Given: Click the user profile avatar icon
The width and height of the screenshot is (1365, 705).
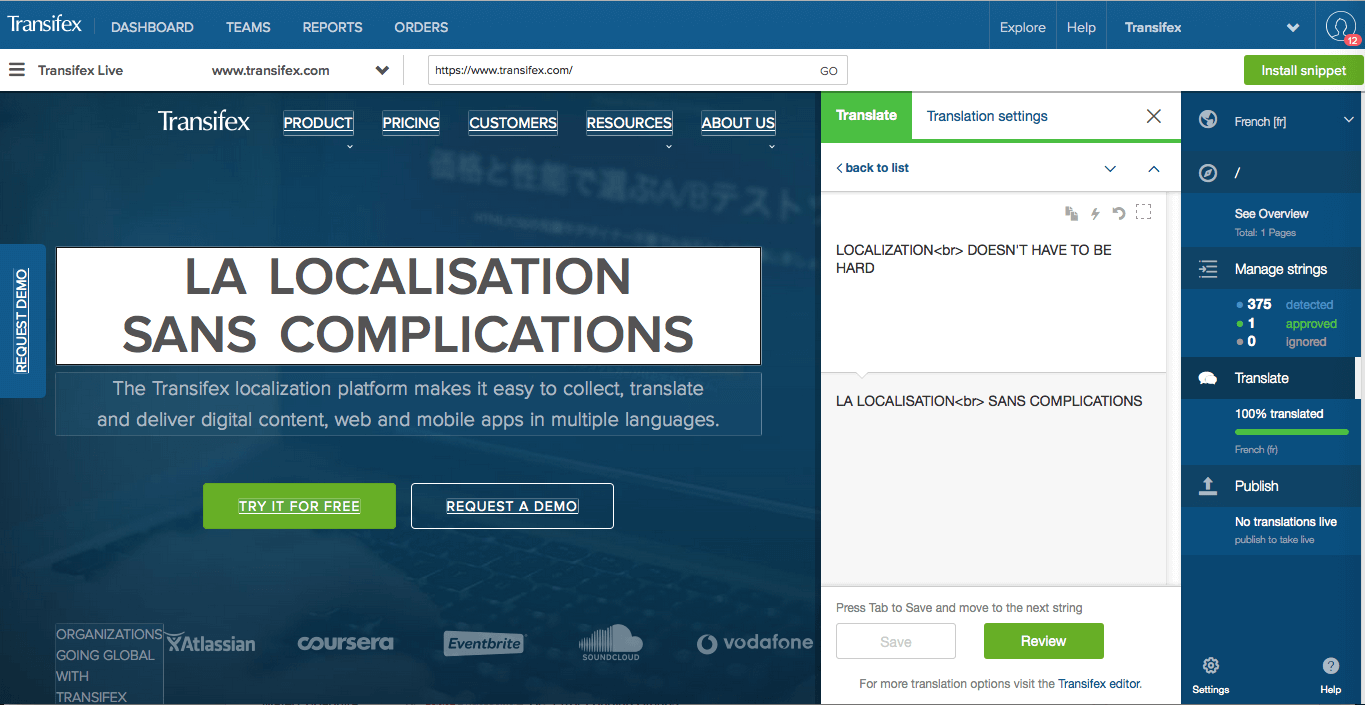Looking at the screenshot, I should pyautogui.click(x=1340, y=27).
